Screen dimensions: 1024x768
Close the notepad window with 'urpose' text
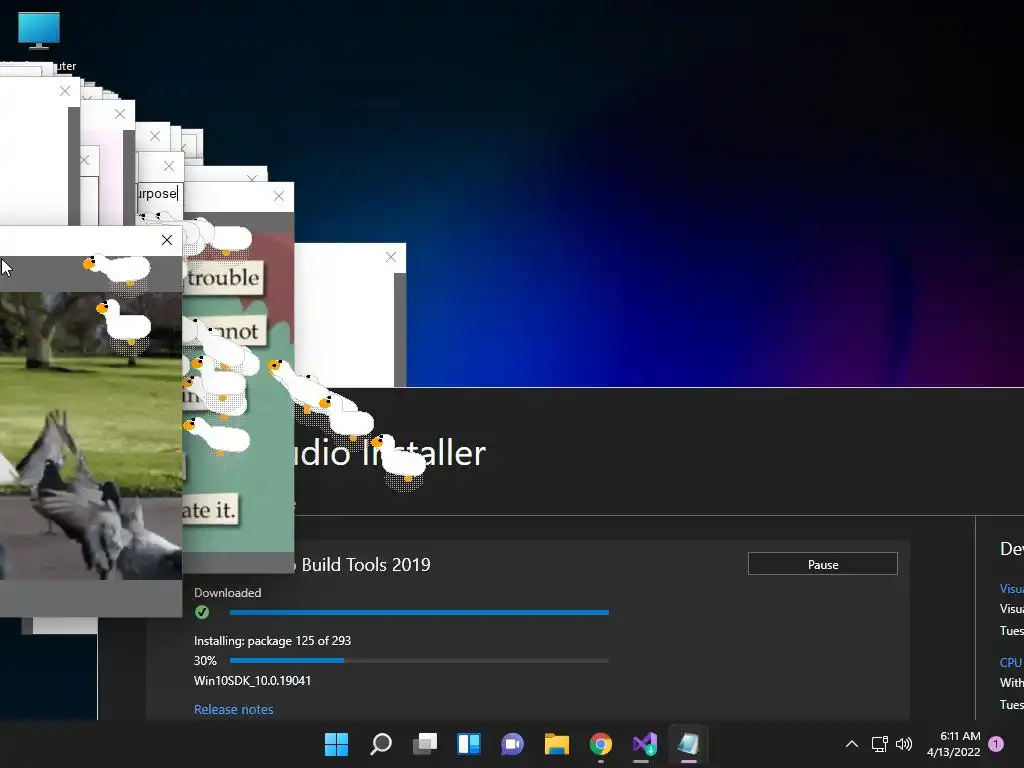click(x=169, y=166)
